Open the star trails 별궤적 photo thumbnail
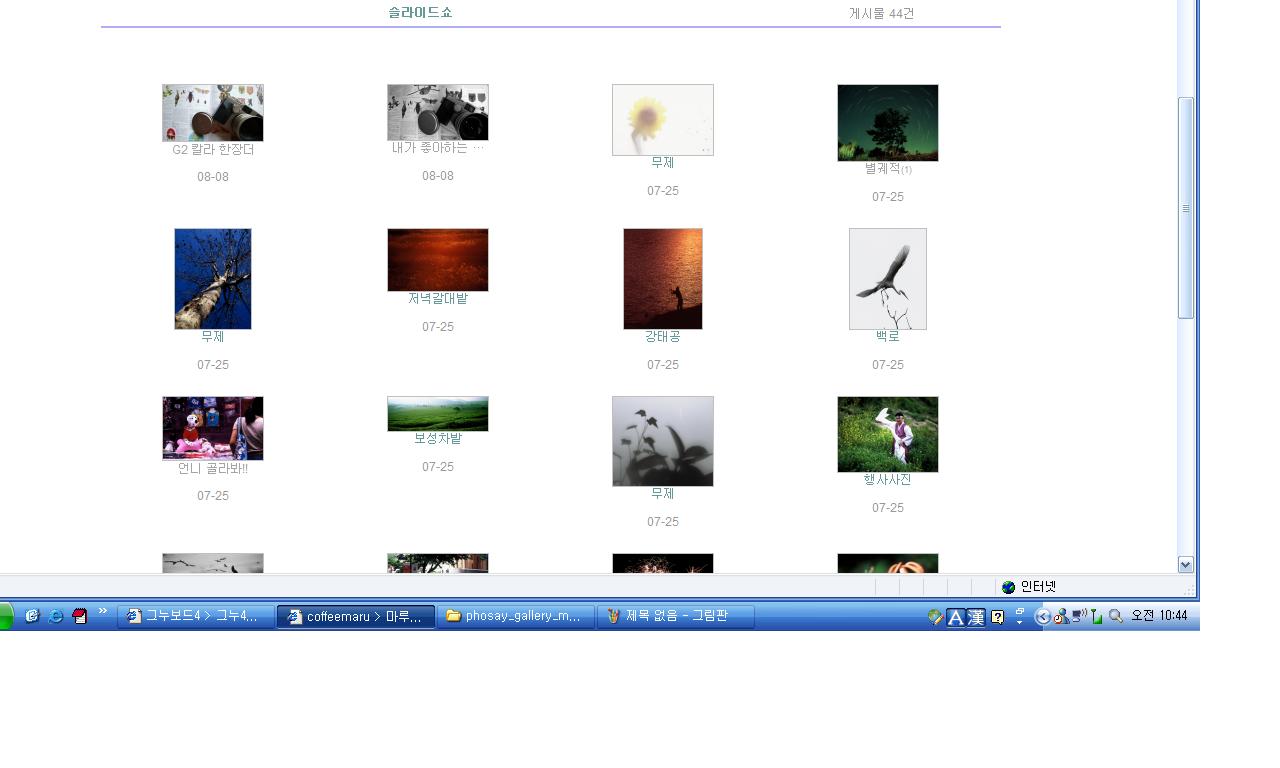This screenshot has width=1280, height=768. point(887,122)
